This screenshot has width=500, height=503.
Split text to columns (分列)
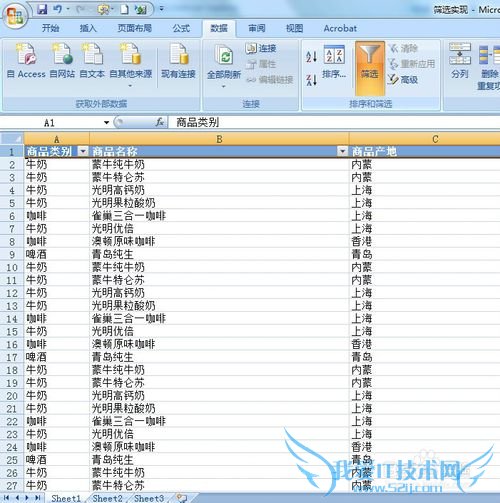coord(460,61)
